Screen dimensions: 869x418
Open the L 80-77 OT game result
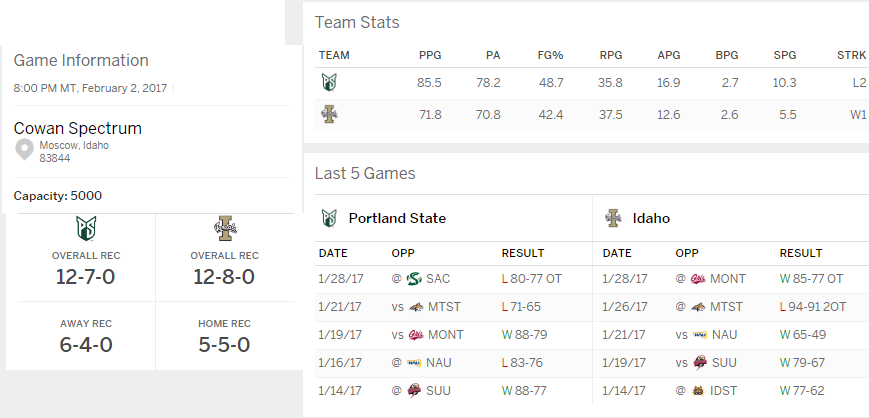coord(531,279)
